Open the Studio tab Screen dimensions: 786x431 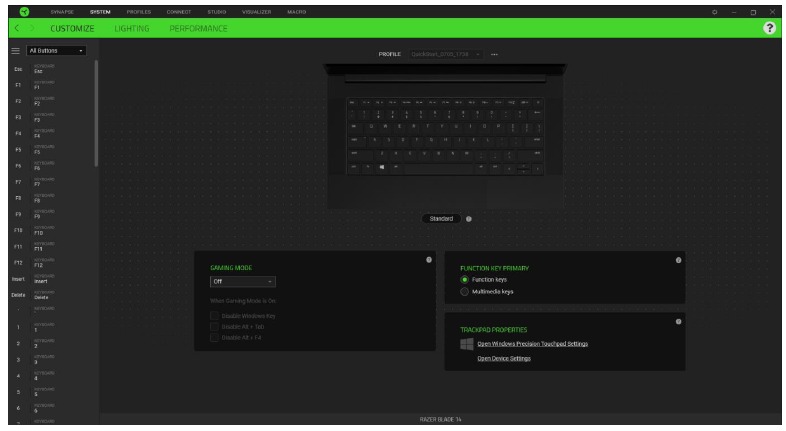(217, 12)
